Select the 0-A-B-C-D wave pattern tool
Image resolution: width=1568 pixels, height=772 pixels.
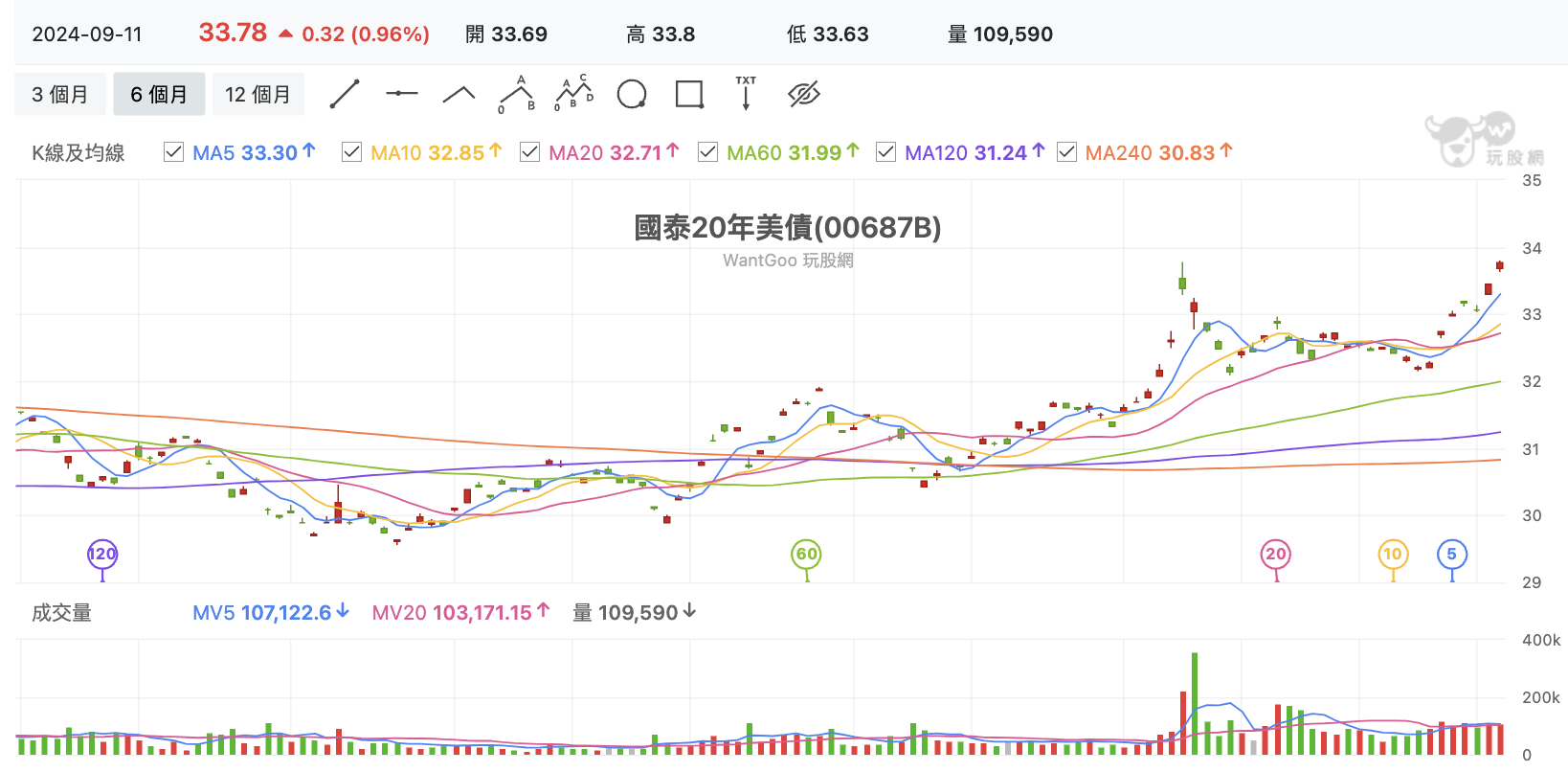[x=574, y=94]
